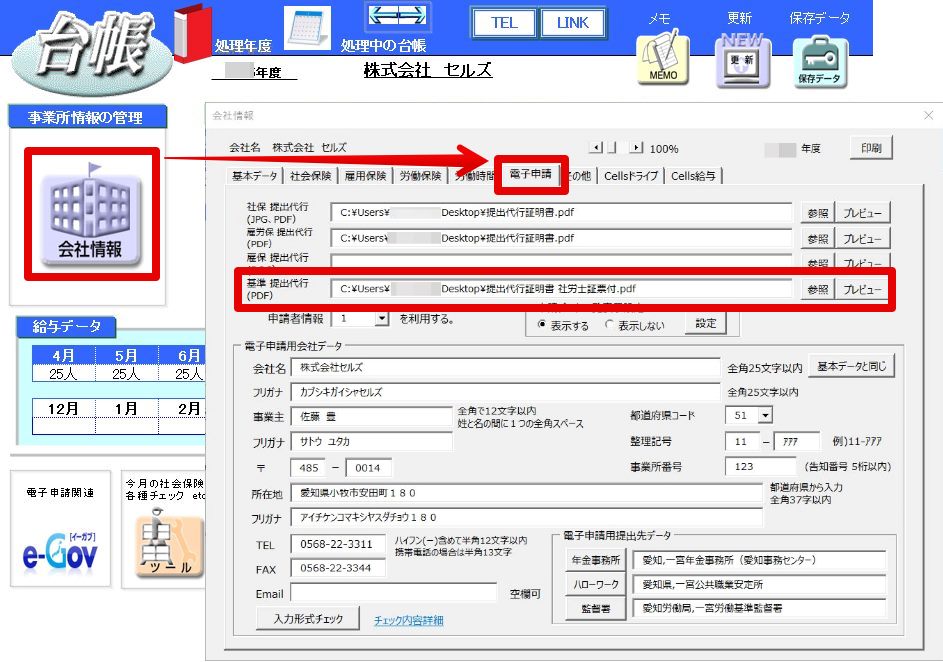Open the MEMO notepad icon
Image resolution: width=943 pixels, height=662 pixels.
click(663, 58)
